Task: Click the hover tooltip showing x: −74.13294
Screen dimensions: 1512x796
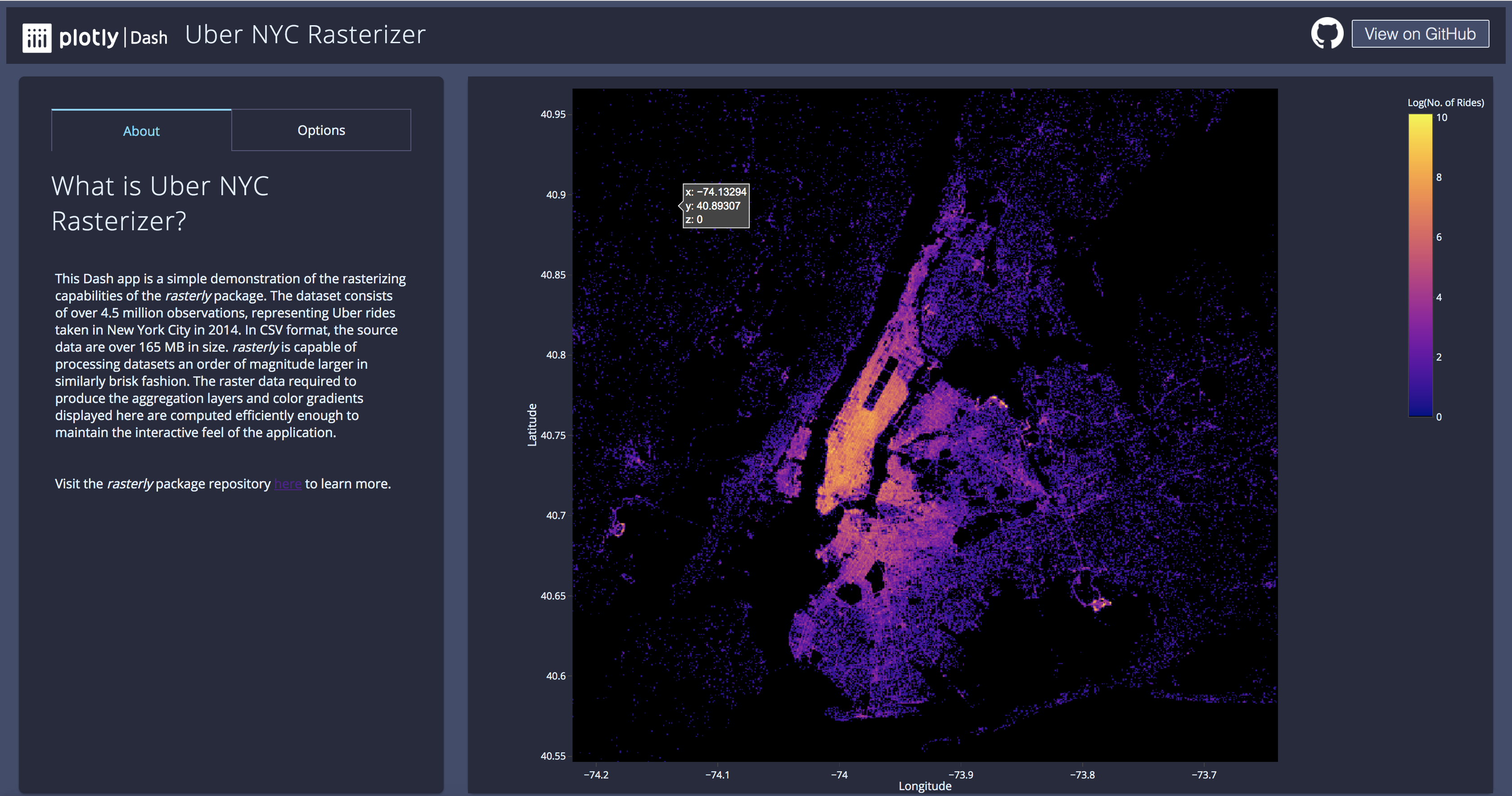Action: (715, 206)
